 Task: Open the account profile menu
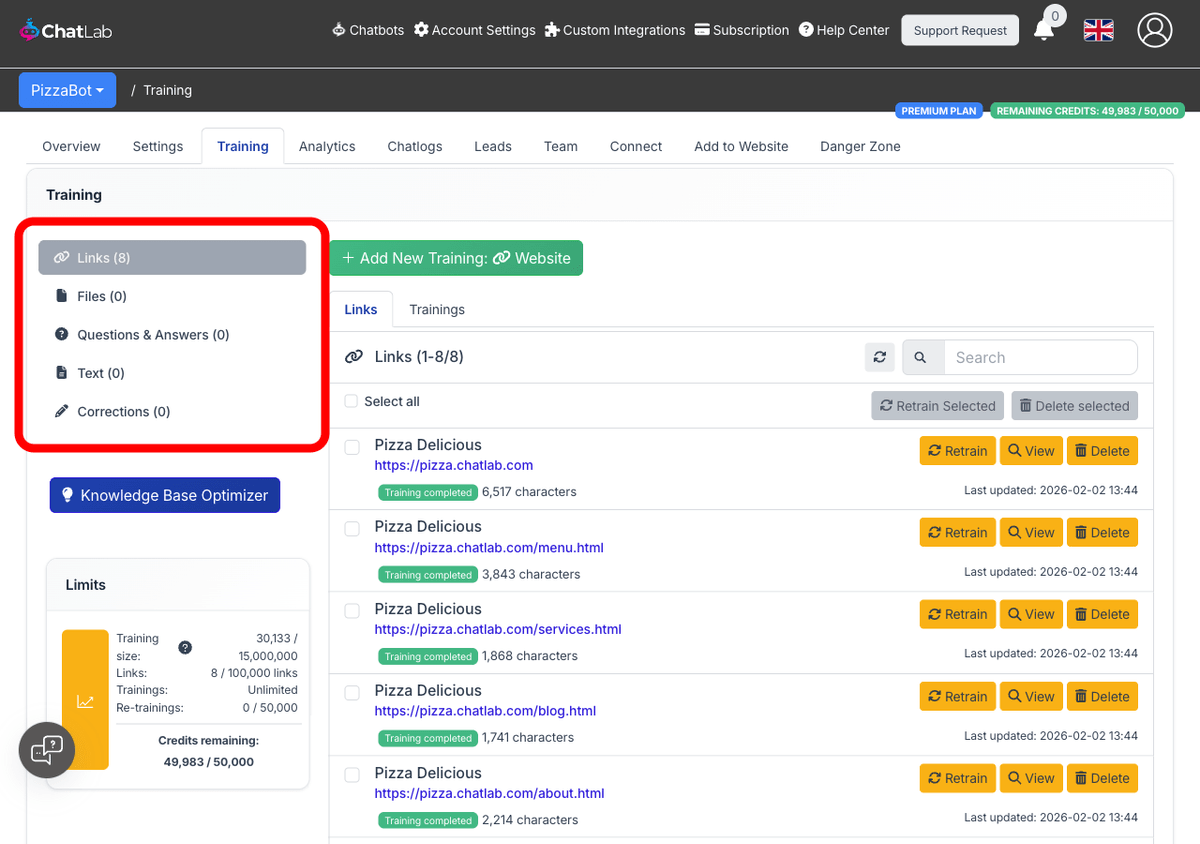tap(1154, 30)
